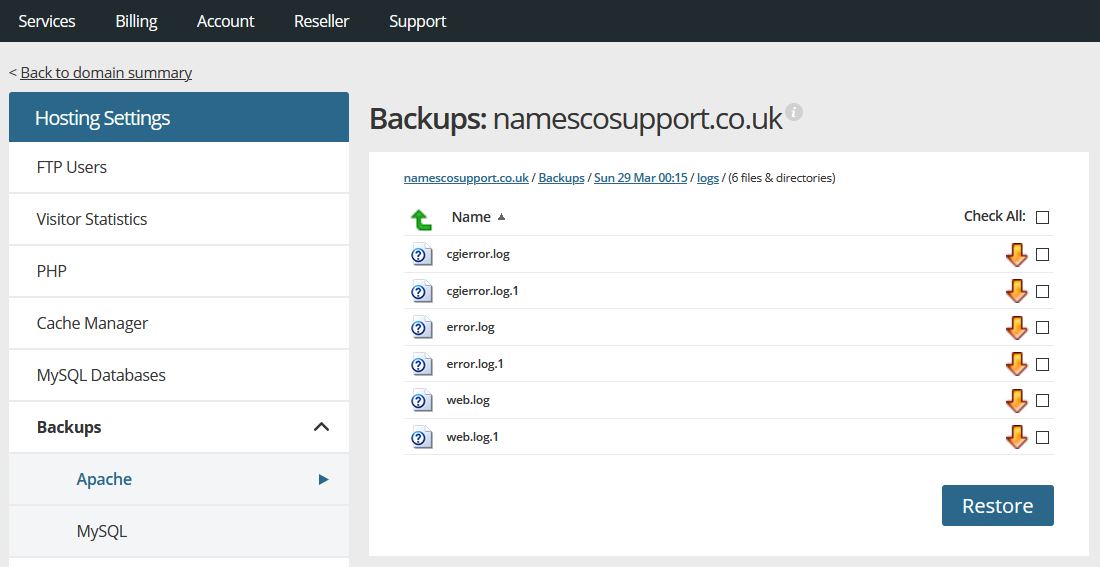Open the Services menu

tap(46, 21)
